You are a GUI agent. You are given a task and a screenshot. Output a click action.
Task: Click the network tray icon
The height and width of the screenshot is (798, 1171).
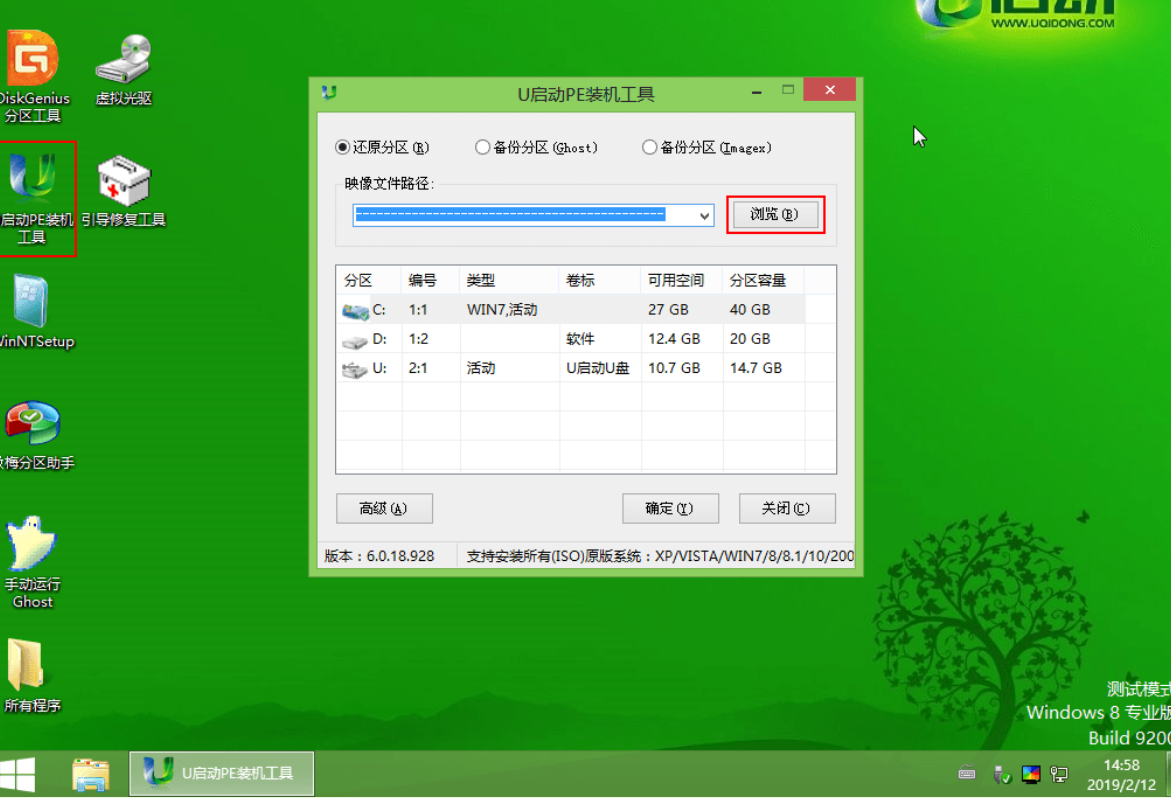[1059, 775]
